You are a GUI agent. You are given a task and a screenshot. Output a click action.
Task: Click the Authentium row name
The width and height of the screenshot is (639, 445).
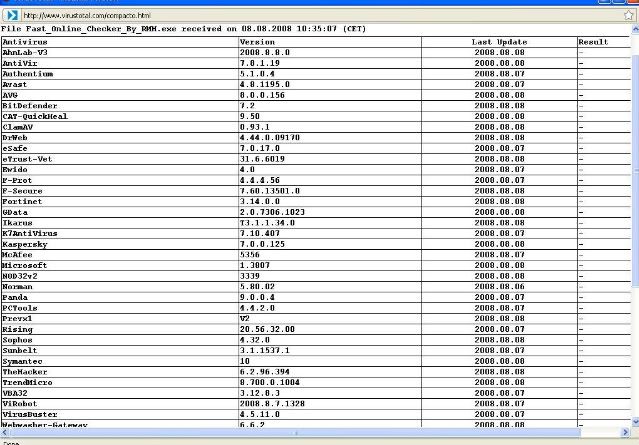(28, 74)
